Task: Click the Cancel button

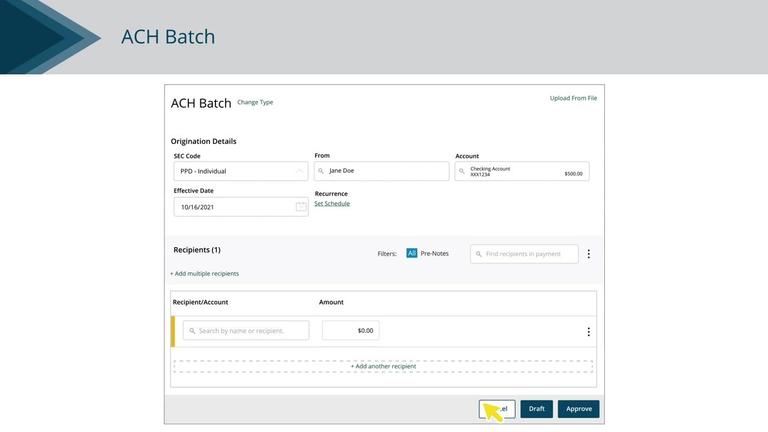Action: click(x=497, y=409)
